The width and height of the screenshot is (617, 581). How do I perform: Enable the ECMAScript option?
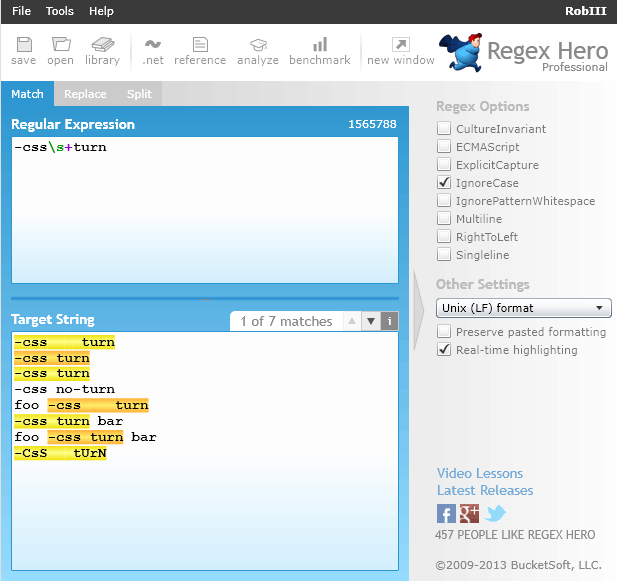pyautogui.click(x=444, y=146)
